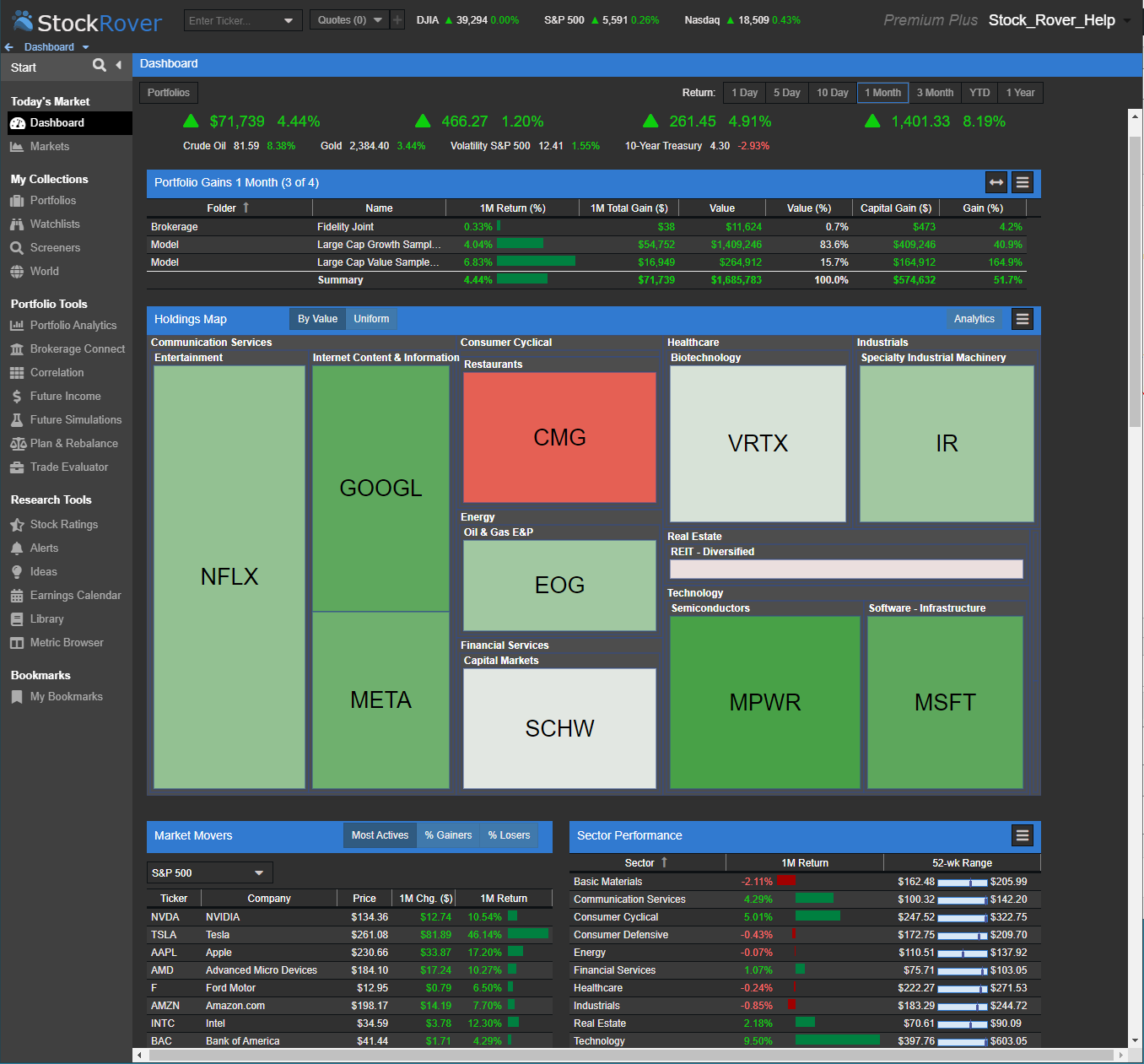Click the StockRover logo
The height and width of the screenshot is (1064, 1144).
tap(87, 22)
